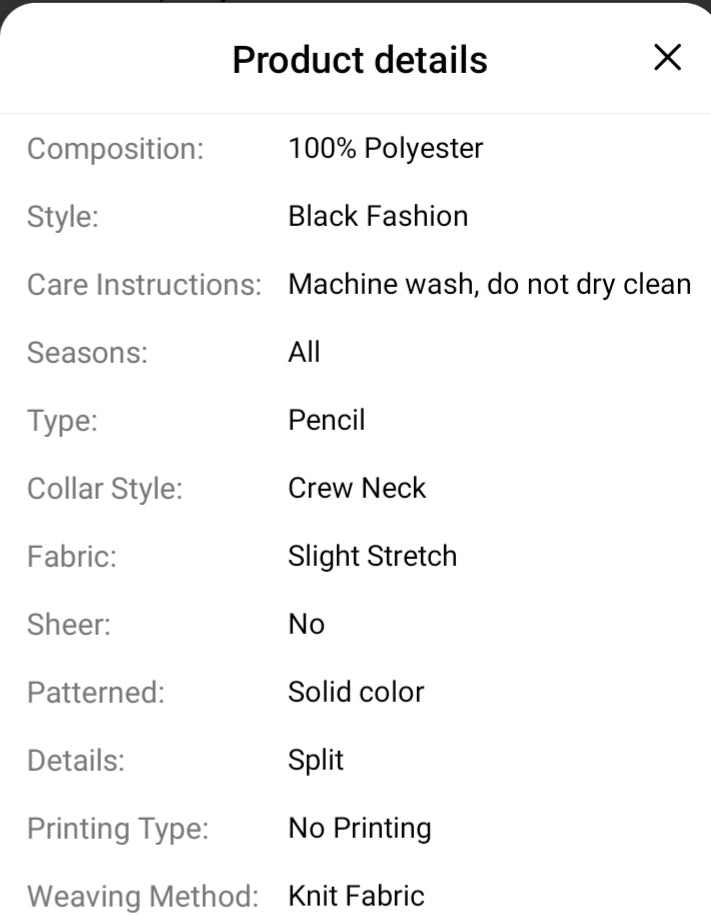Click the Split details value

point(315,760)
